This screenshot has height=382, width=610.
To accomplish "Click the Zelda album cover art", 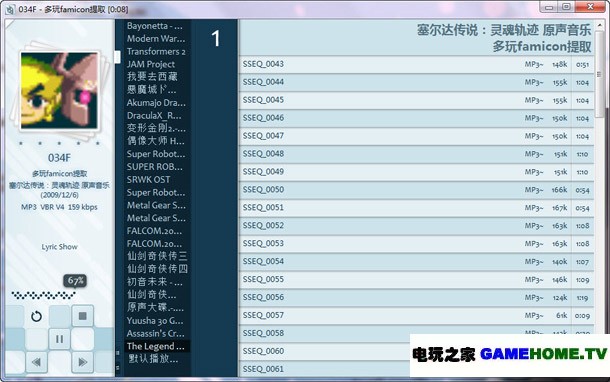I will click(x=59, y=90).
